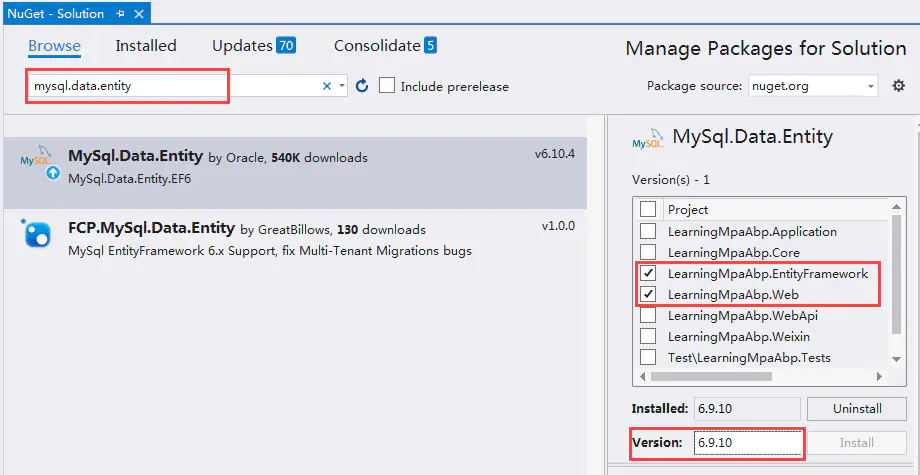Uncheck LearningMpaAbp.Web project
Image resolution: width=920 pixels, height=475 pixels.
pos(648,294)
